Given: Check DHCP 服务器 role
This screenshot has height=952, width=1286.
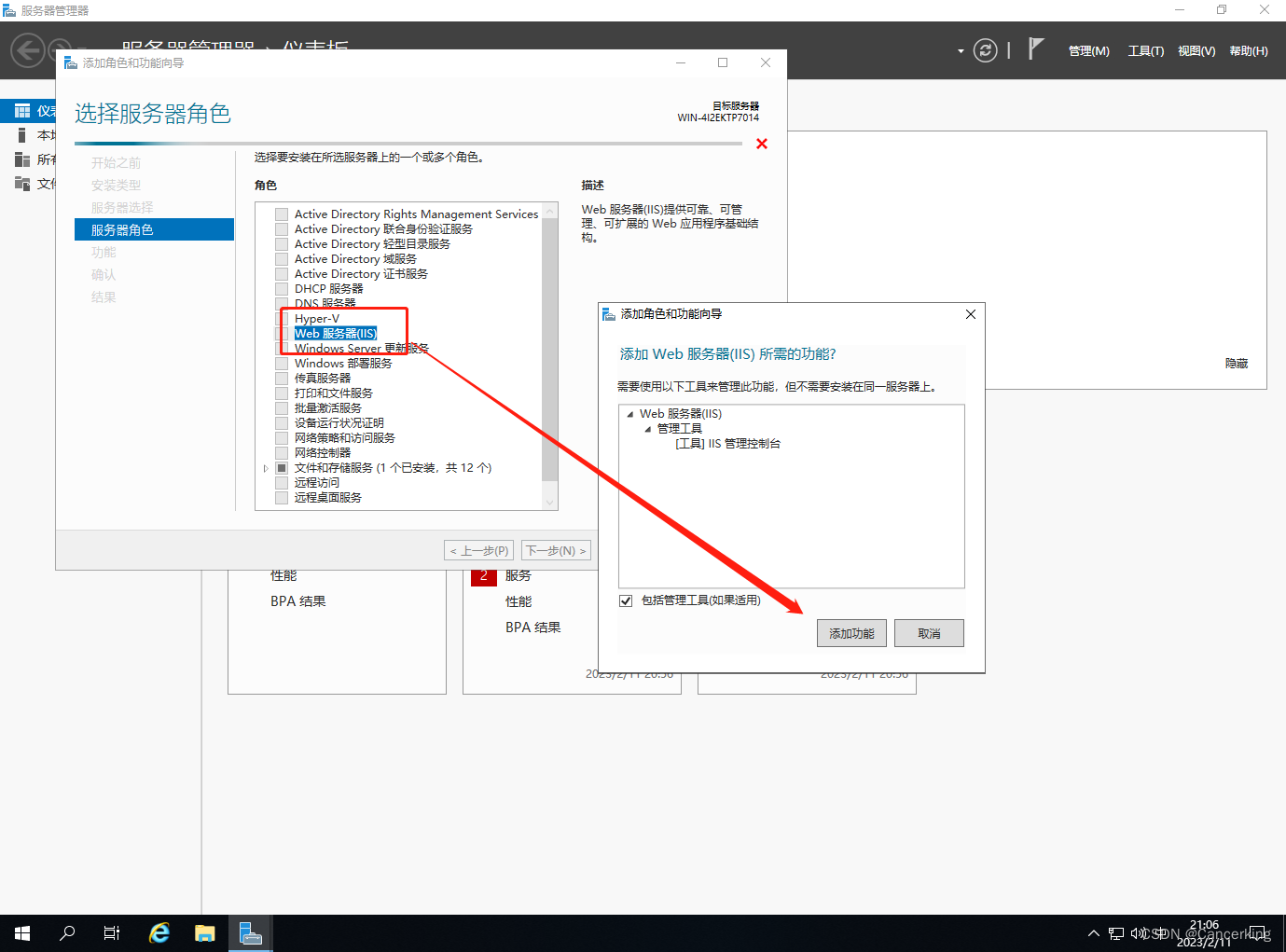Looking at the screenshot, I should 282,289.
